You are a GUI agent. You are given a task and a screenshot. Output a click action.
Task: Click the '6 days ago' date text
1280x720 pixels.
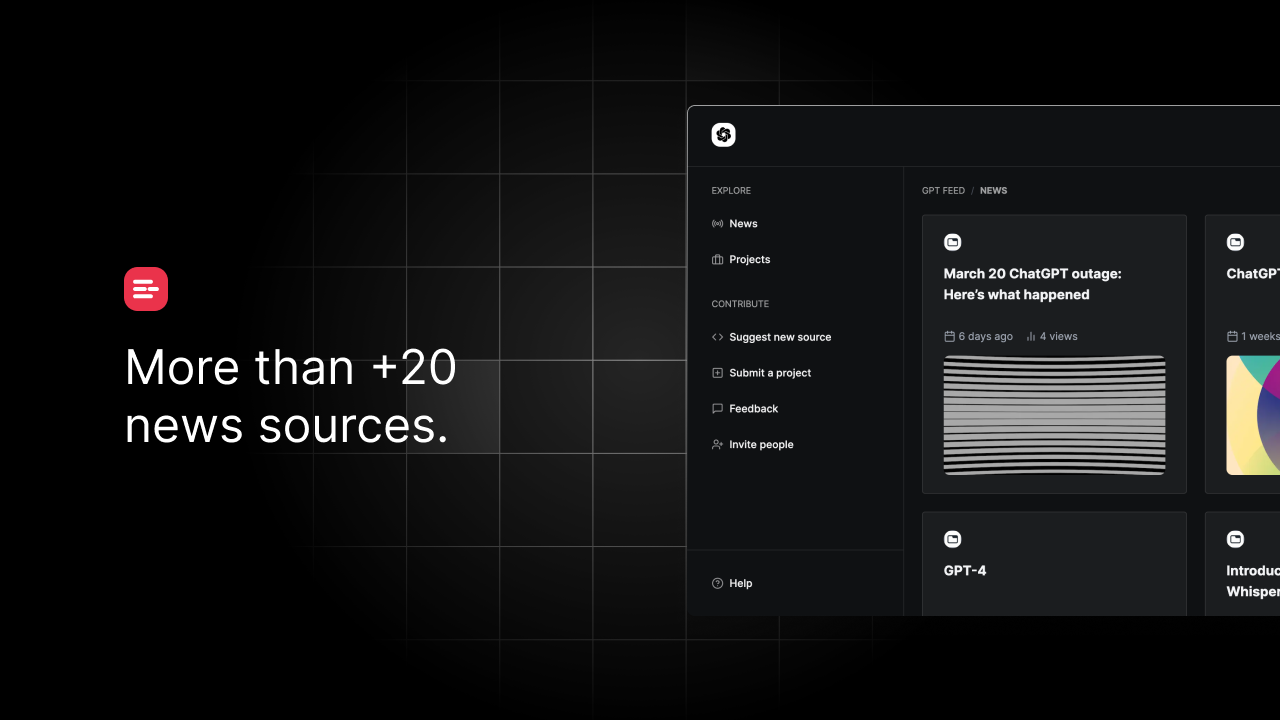click(x=985, y=337)
